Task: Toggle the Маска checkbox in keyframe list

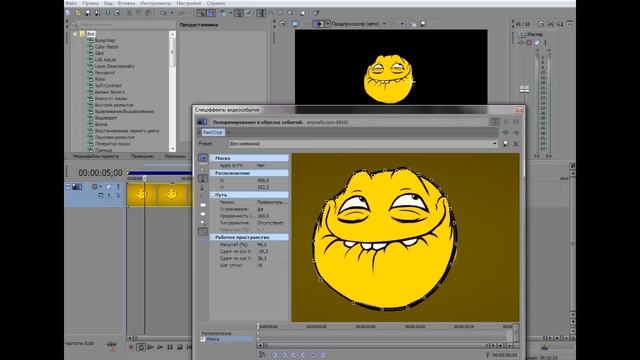Action: pyautogui.click(x=203, y=339)
